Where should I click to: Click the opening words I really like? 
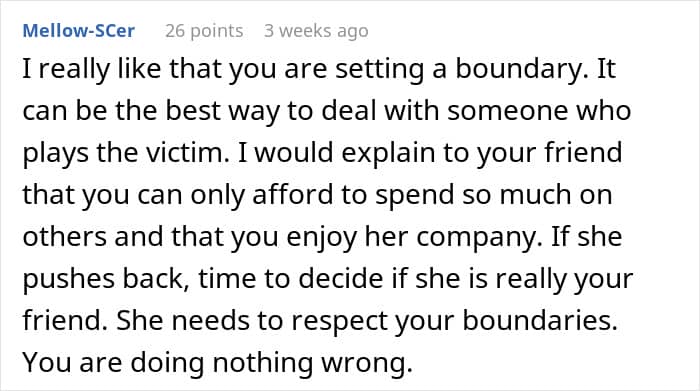click(92, 69)
